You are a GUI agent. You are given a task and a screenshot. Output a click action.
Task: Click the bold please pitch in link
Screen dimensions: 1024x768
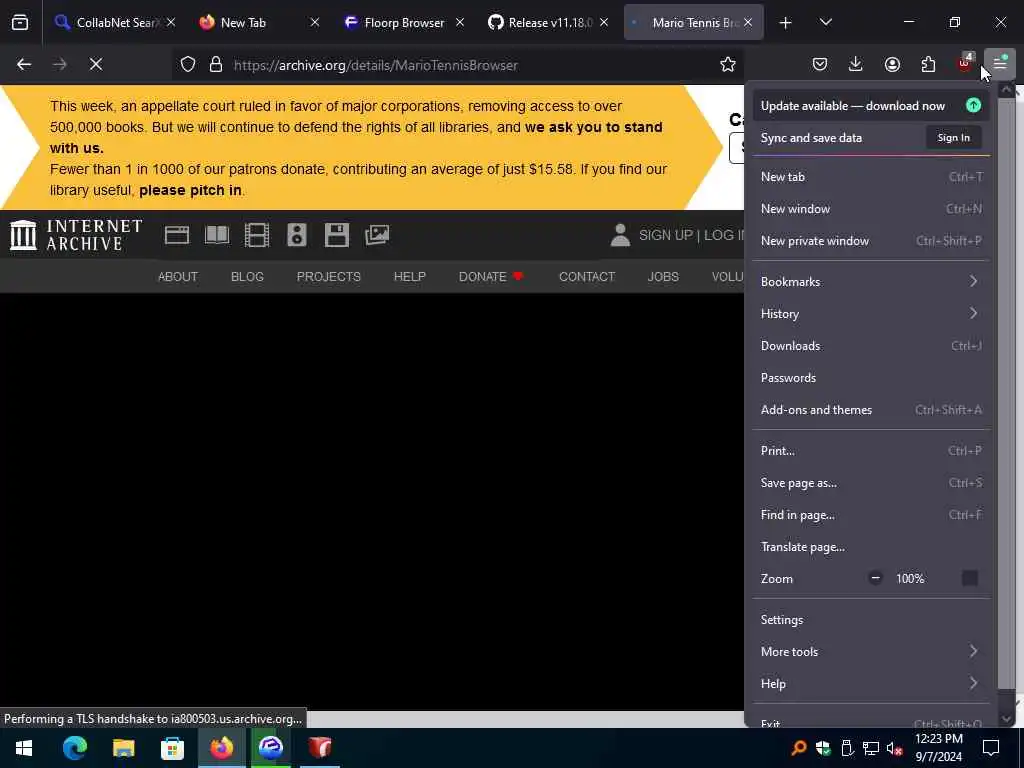point(190,190)
